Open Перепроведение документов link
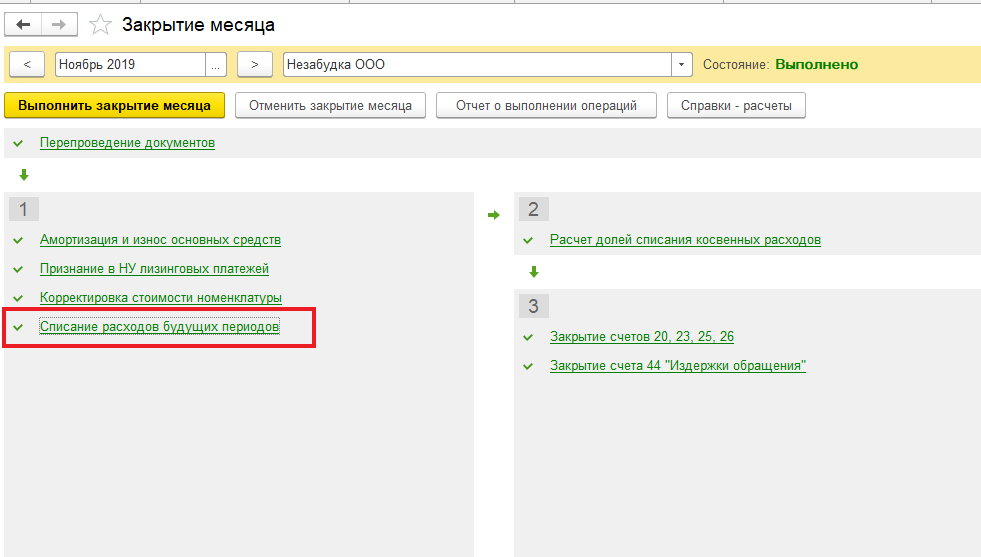The image size is (981, 557). pyautogui.click(x=127, y=143)
